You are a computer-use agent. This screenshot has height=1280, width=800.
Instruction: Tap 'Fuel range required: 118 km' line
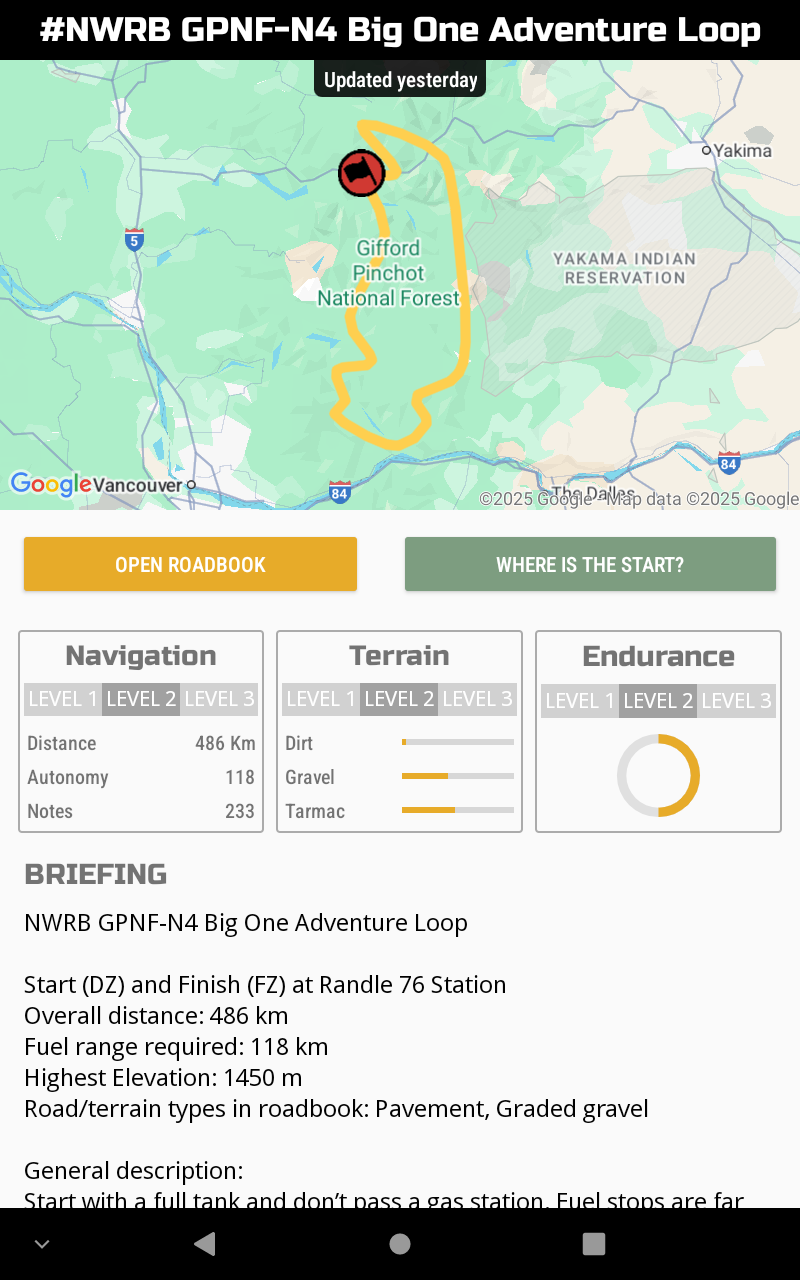176,1047
